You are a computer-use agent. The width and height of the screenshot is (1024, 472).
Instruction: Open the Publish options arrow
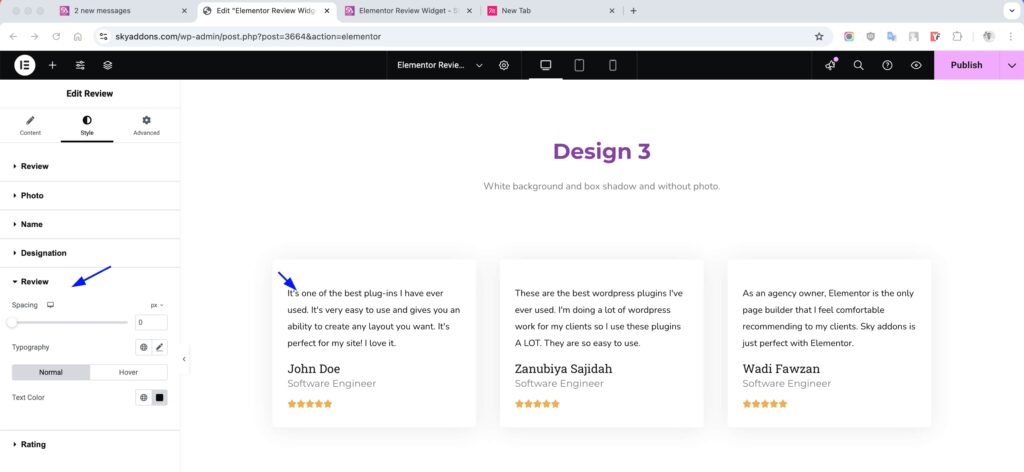point(1012,65)
